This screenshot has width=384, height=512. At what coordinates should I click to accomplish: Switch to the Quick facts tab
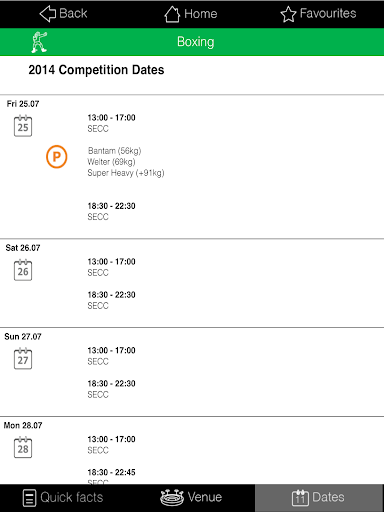click(x=63, y=498)
